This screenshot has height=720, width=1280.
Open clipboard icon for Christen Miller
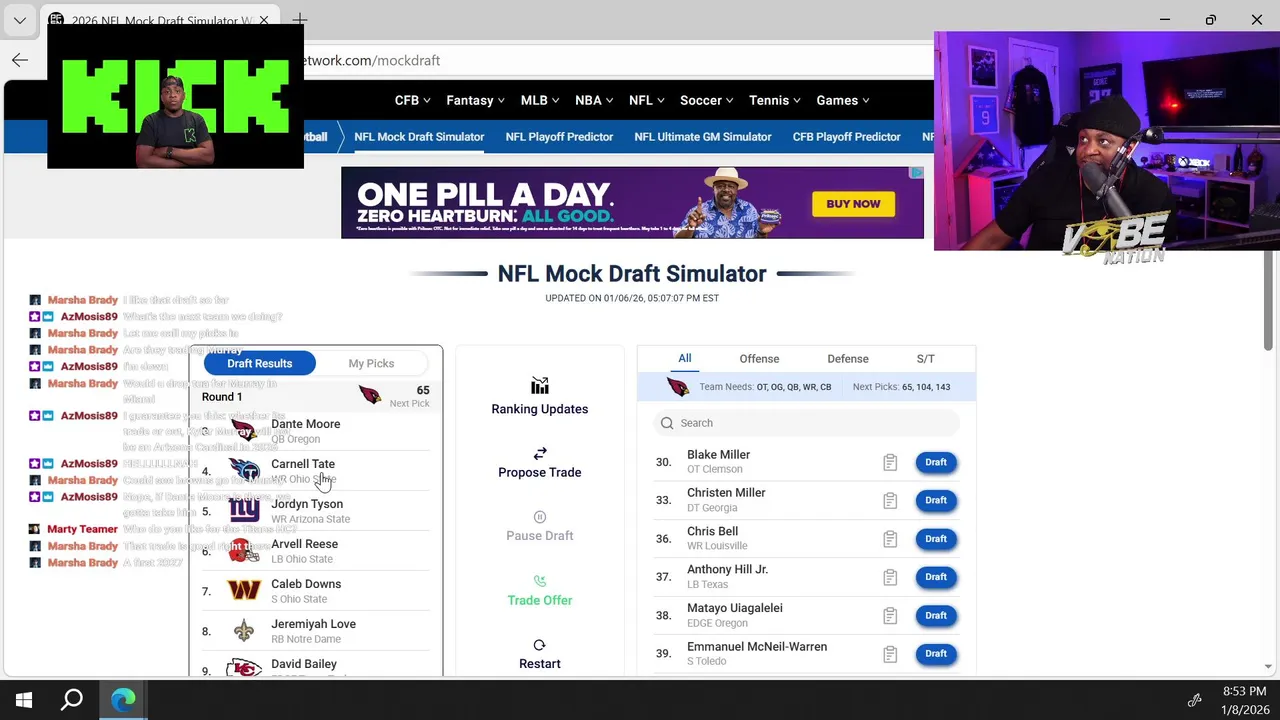(890, 500)
